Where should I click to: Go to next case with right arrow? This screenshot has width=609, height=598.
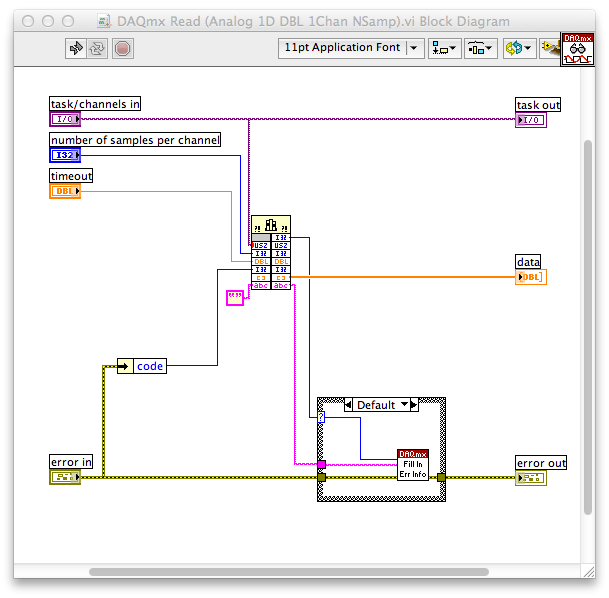(x=414, y=405)
